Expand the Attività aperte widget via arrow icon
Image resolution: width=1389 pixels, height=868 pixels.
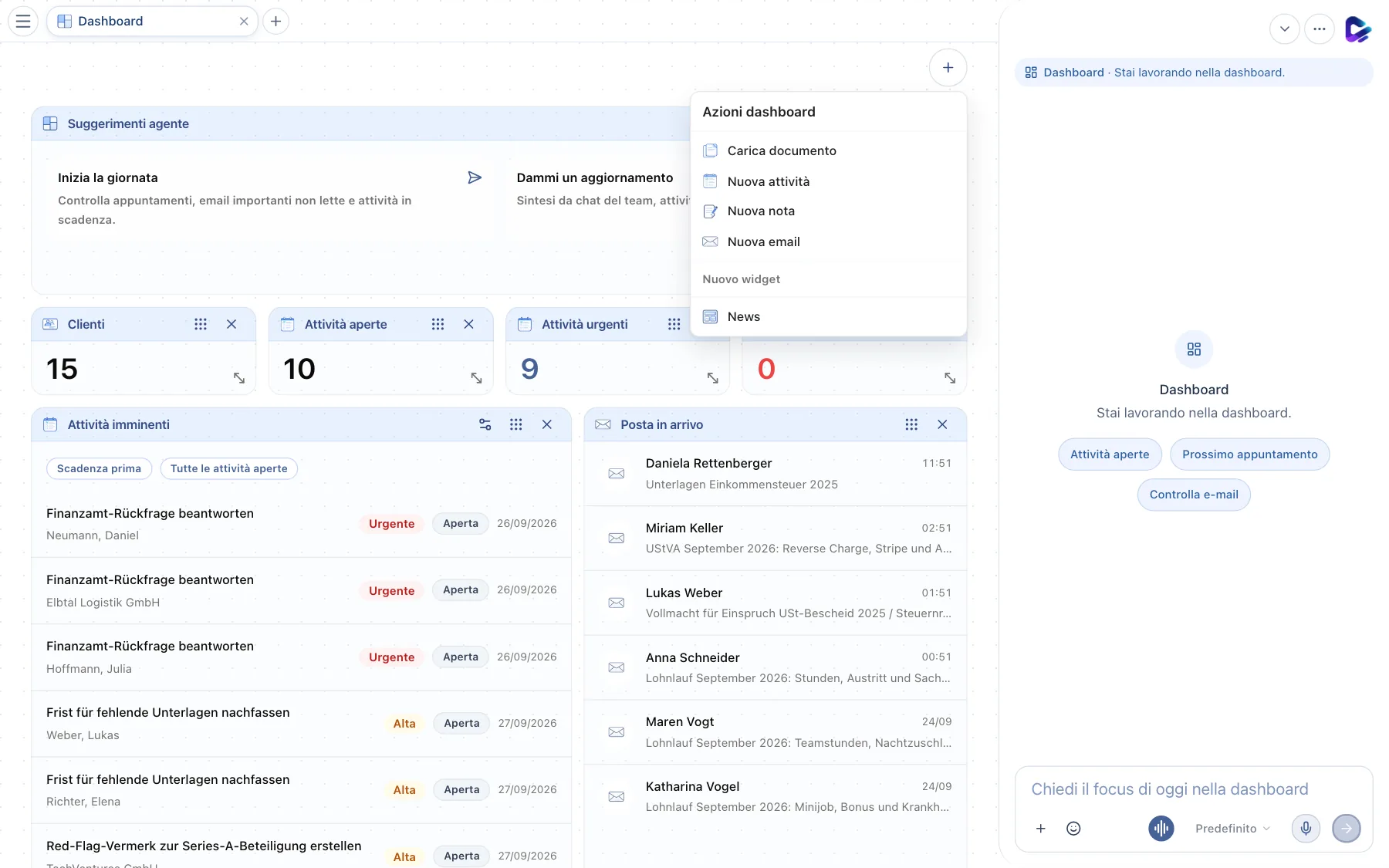point(476,378)
